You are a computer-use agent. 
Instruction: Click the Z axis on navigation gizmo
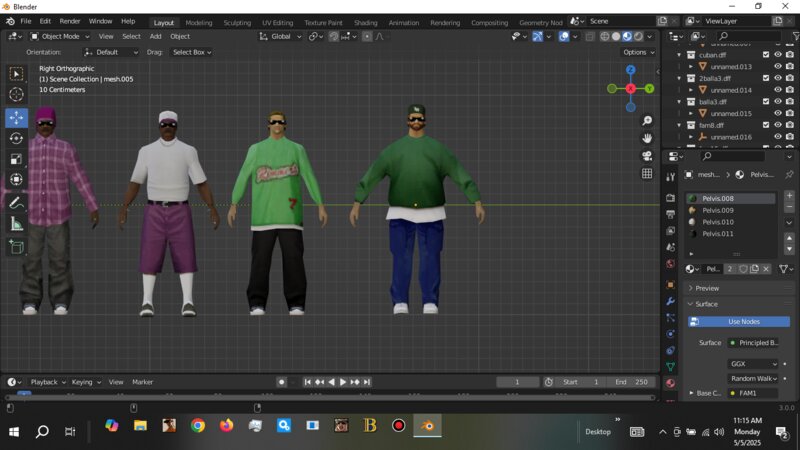[x=631, y=69]
